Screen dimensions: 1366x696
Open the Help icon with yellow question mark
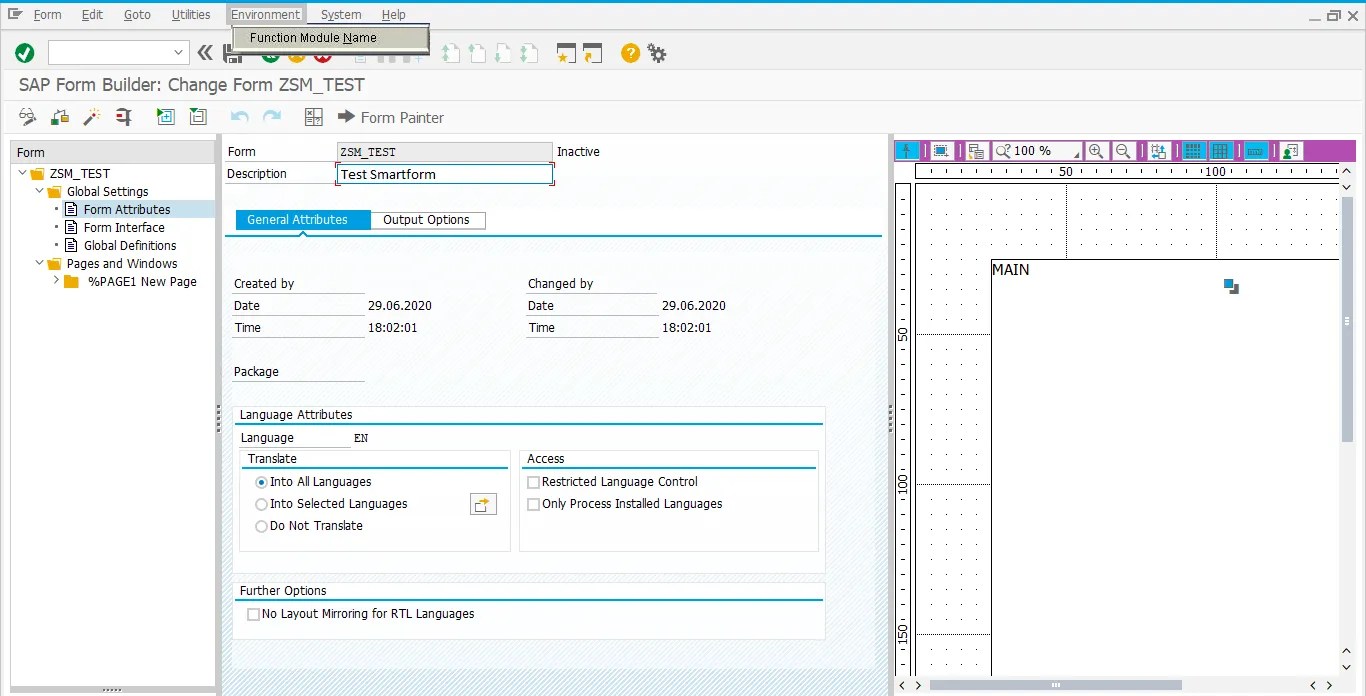coord(629,54)
